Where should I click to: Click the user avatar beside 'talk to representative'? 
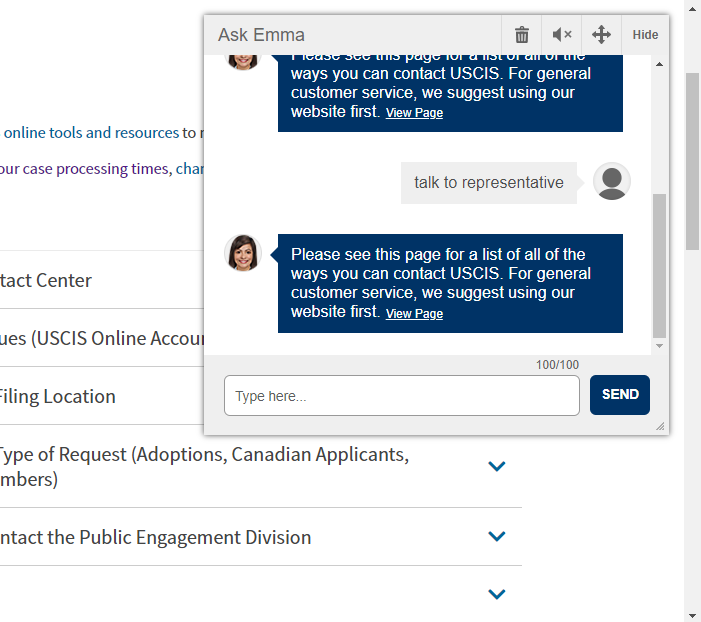(611, 182)
